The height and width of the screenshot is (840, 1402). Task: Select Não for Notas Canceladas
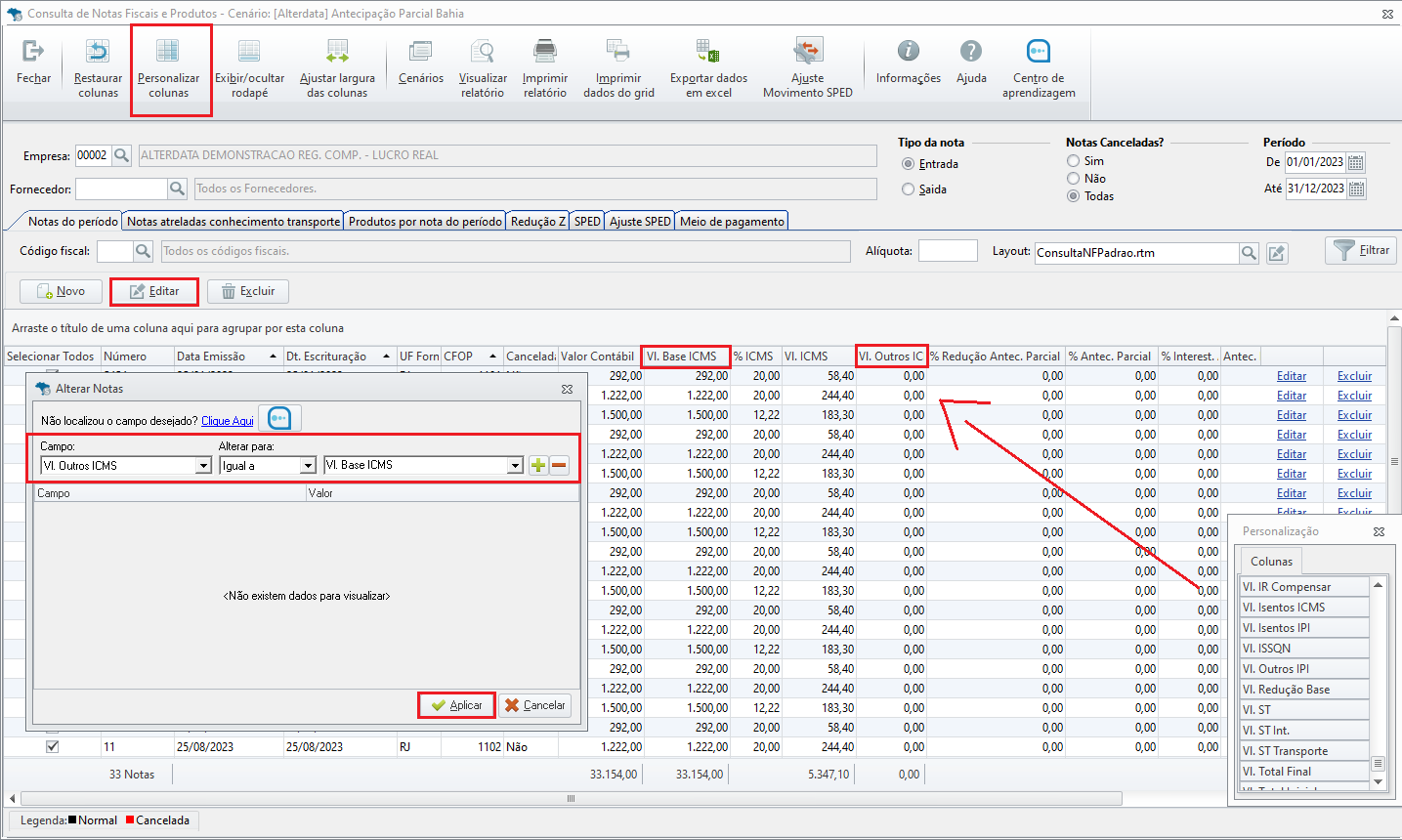pyautogui.click(x=1074, y=179)
